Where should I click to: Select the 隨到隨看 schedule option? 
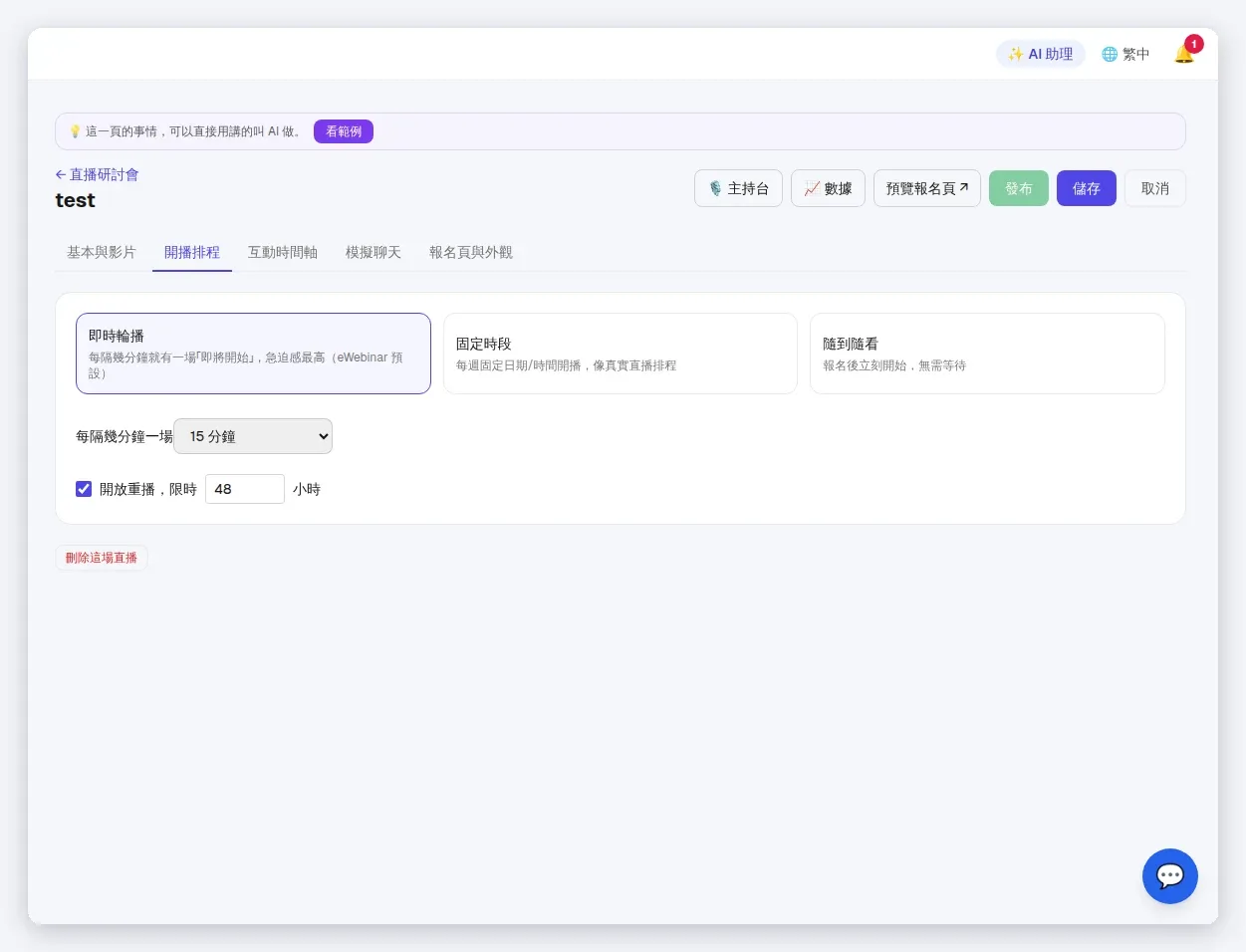click(x=987, y=354)
